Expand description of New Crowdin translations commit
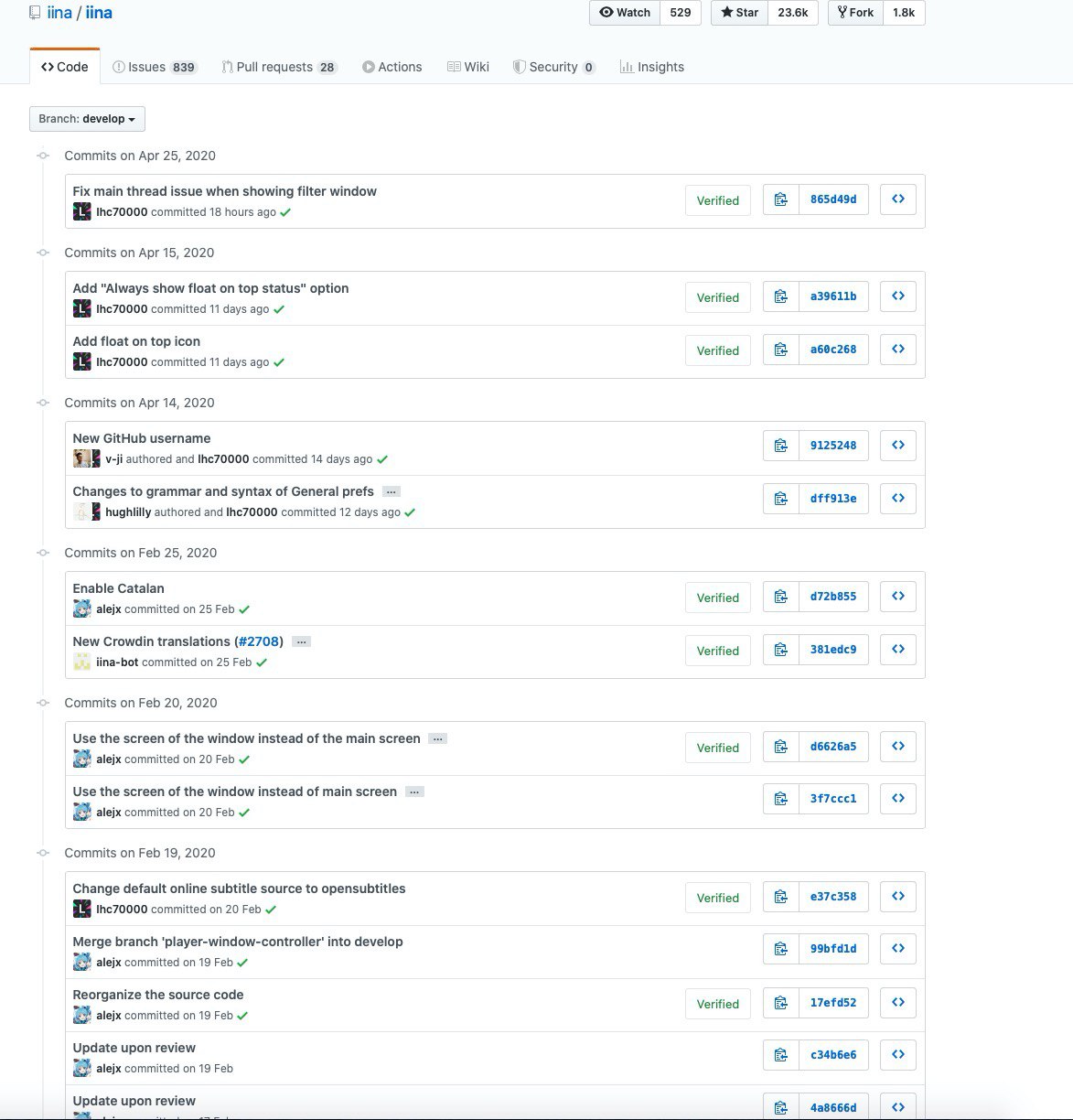Viewport: 1073px width, 1120px height. pyautogui.click(x=301, y=642)
